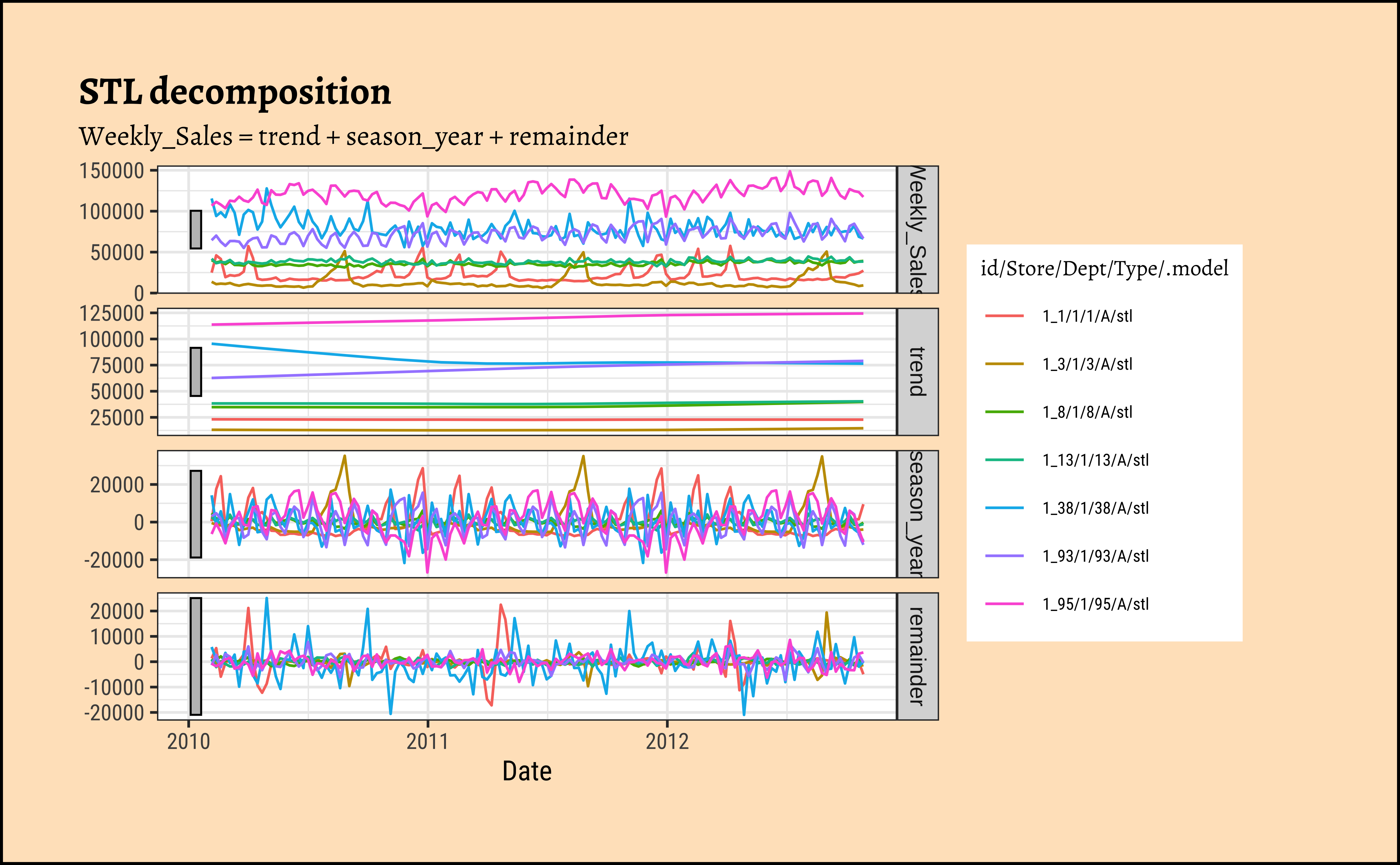Click the 2012 tick label on Date axis

pyautogui.click(x=667, y=742)
